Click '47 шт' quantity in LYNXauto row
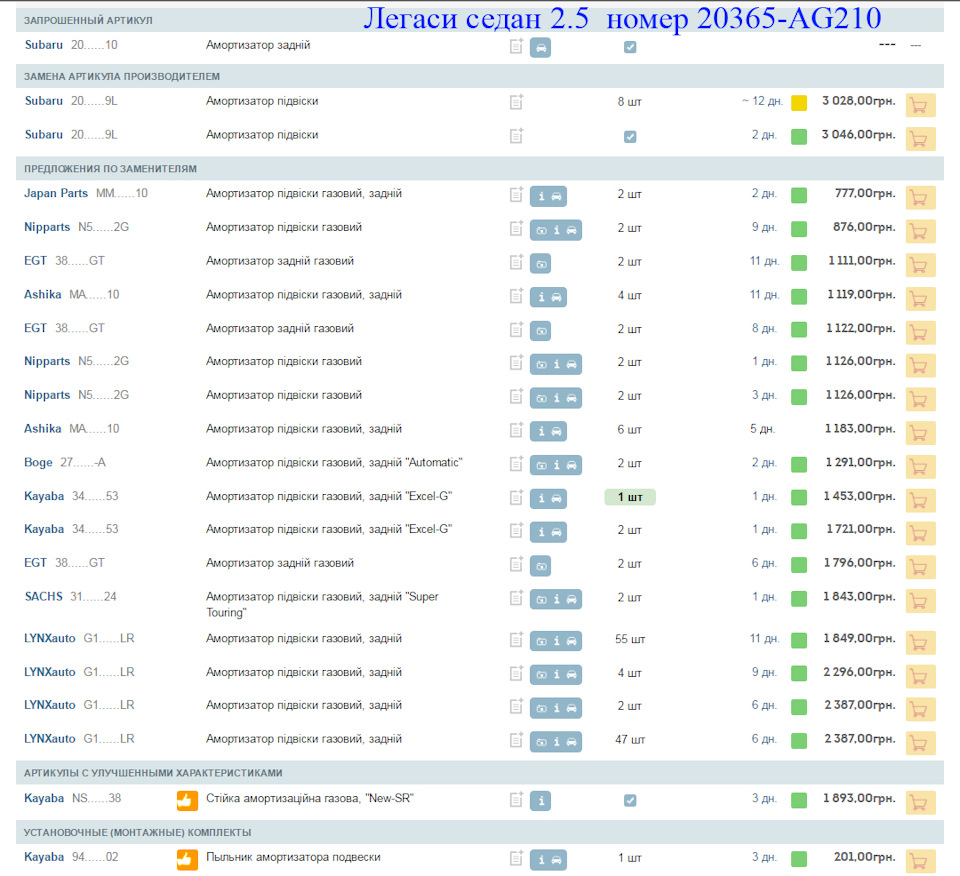960x876 pixels. click(630, 739)
